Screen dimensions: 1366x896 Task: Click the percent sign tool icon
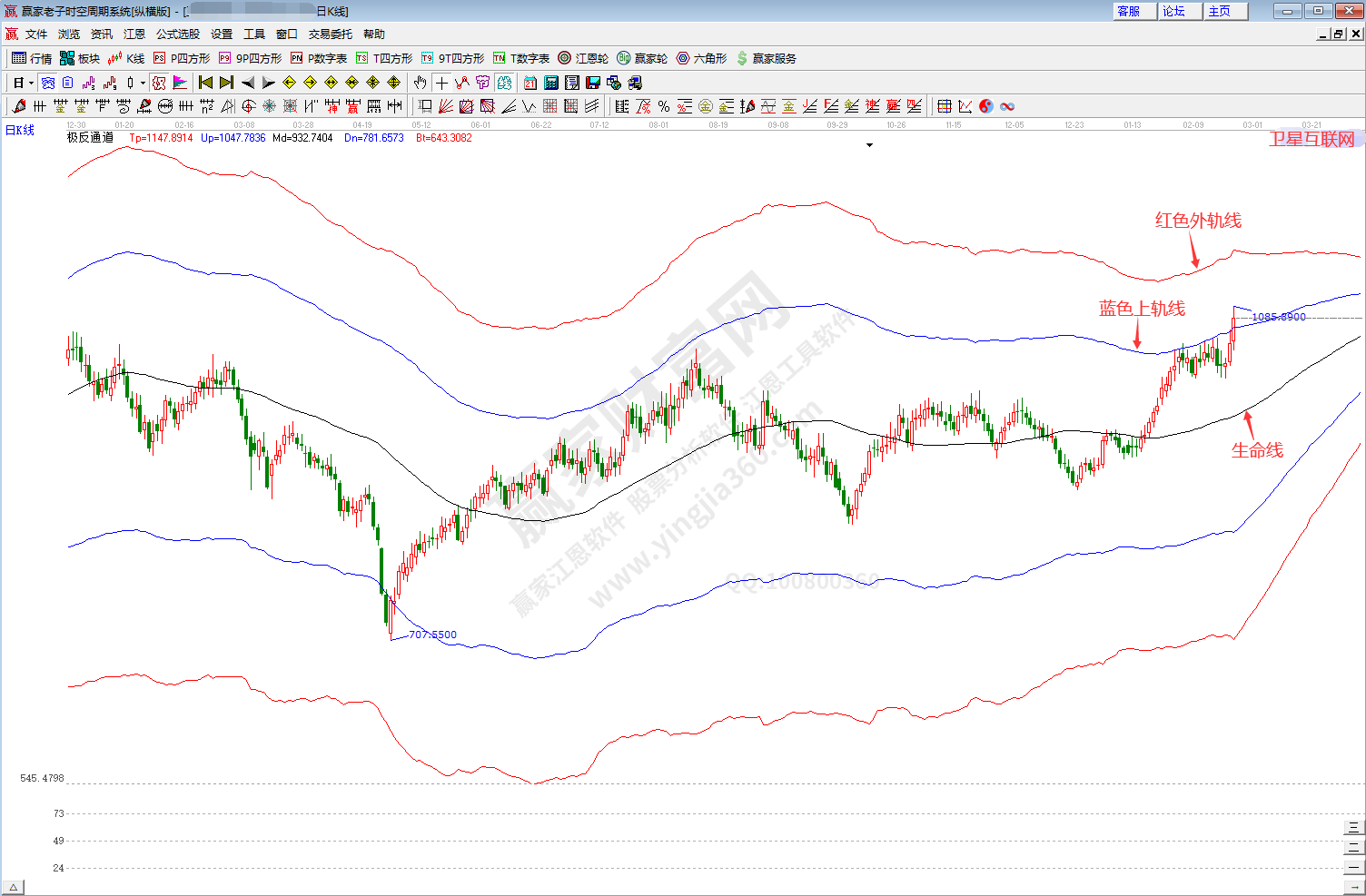(664, 106)
